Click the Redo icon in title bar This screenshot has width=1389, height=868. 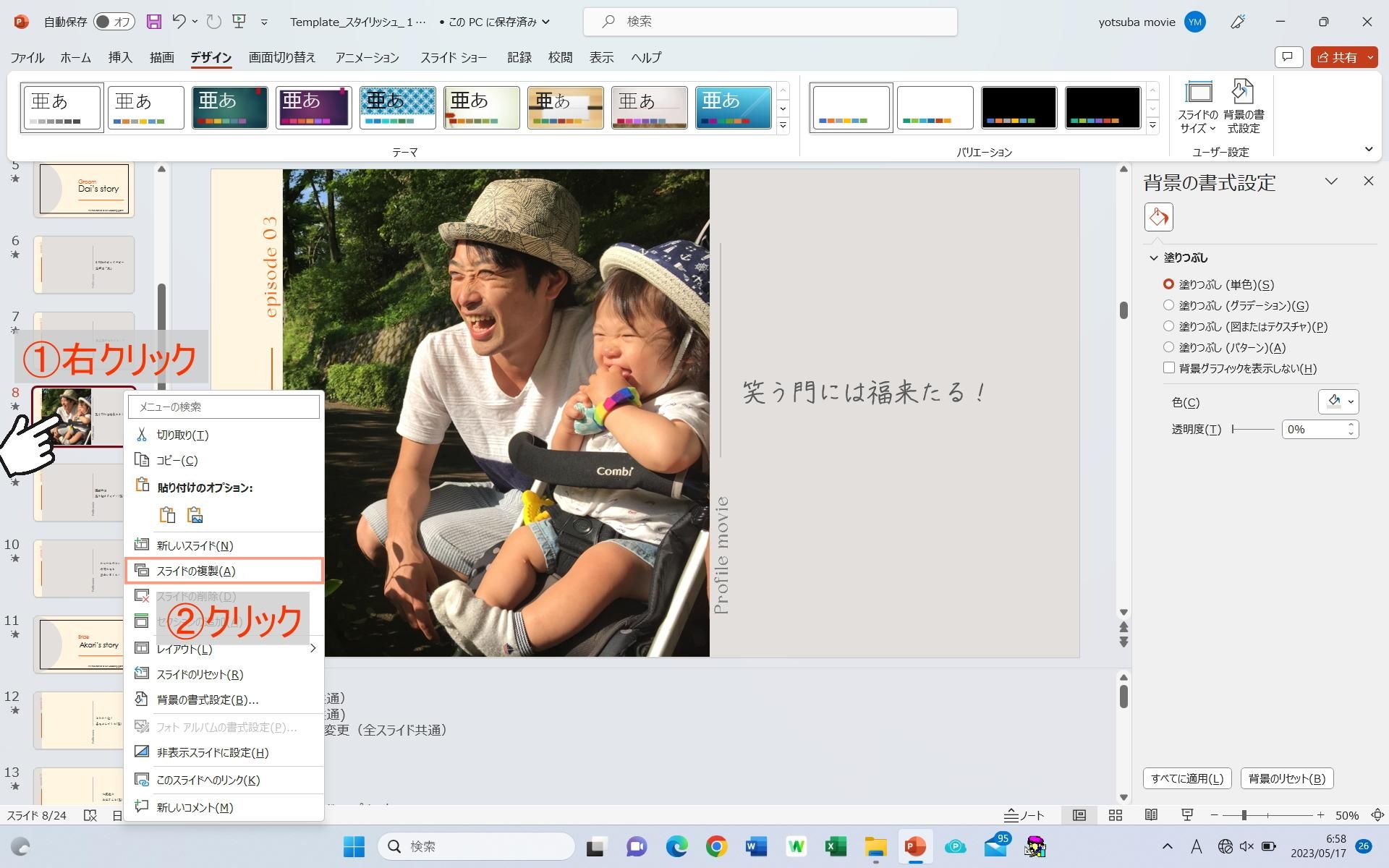[213, 22]
